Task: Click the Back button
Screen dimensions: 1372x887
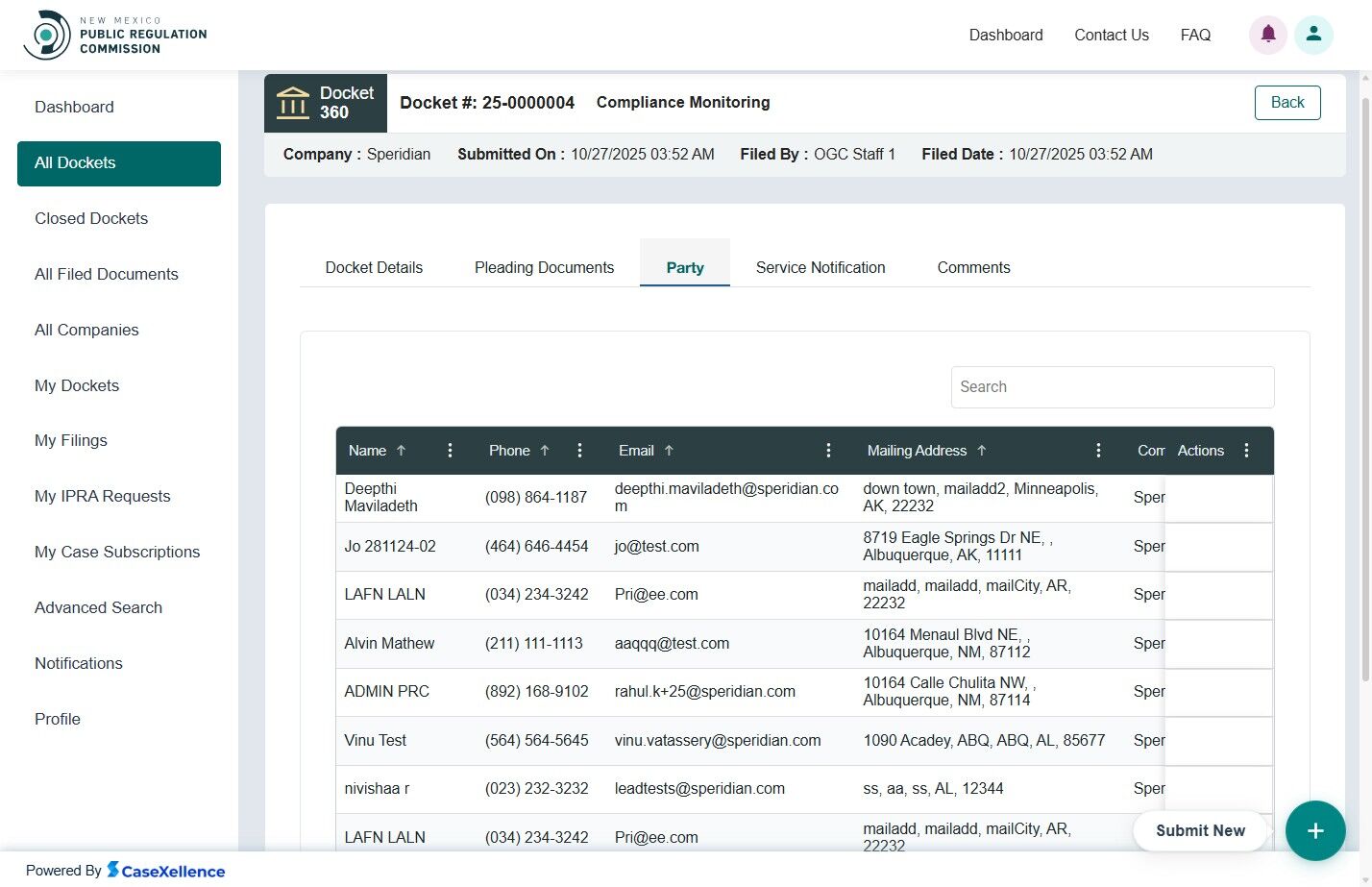Action: coord(1287,103)
